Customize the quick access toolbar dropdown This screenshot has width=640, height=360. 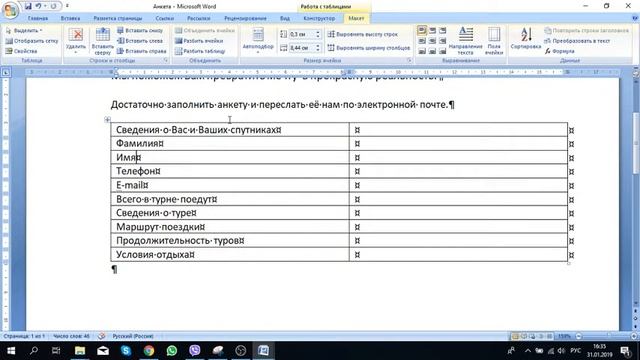coord(67,6)
